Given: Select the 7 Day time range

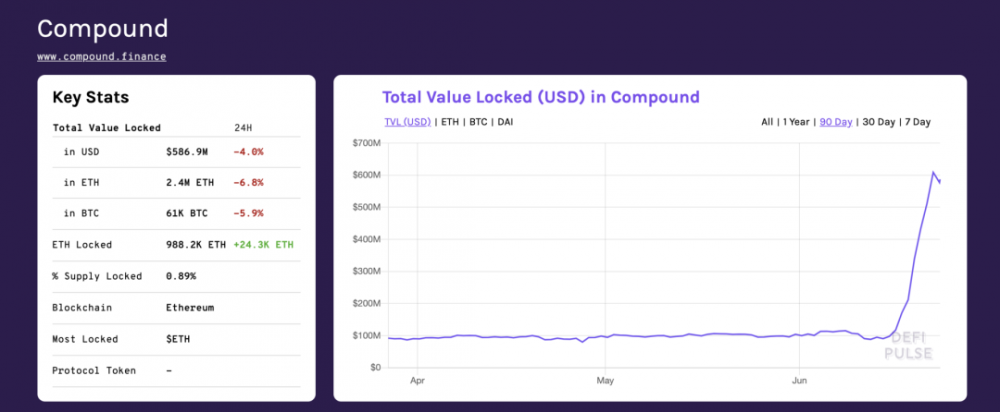Looking at the screenshot, I should coord(918,122).
